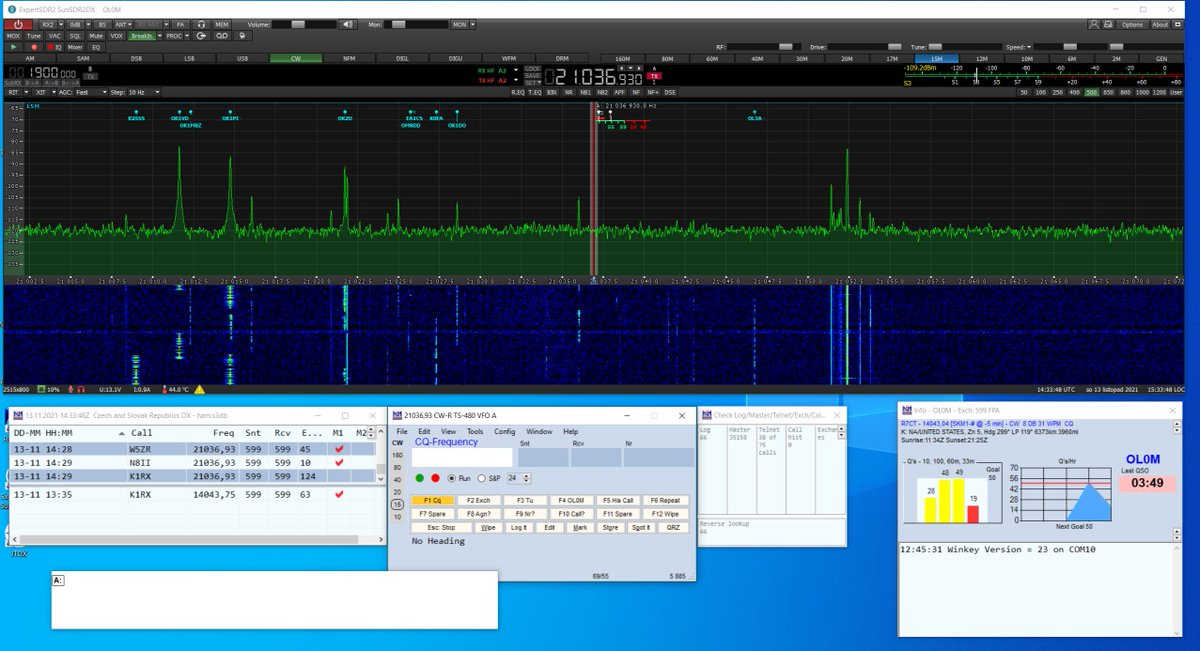Screen dimensions: 1200x651
Task: Click the Esc: Stop button
Action: click(441, 527)
